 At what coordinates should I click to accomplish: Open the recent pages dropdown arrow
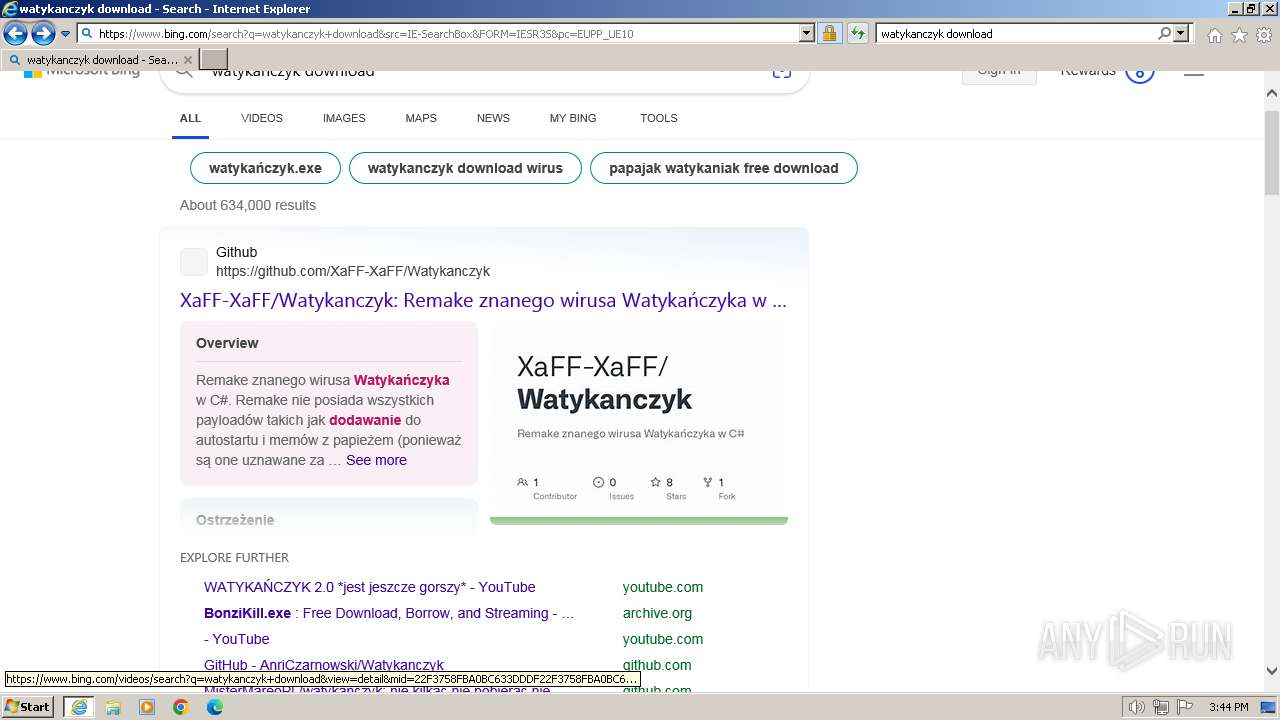(65, 34)
